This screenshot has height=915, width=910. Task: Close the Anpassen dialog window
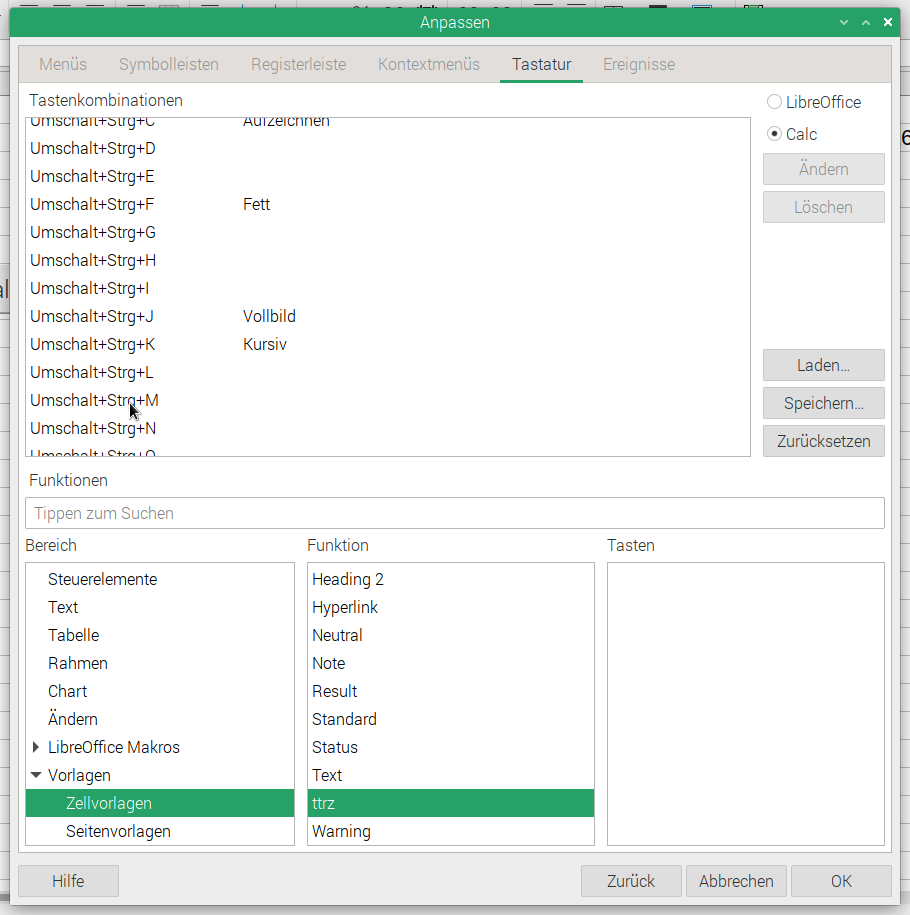point(888,22)
